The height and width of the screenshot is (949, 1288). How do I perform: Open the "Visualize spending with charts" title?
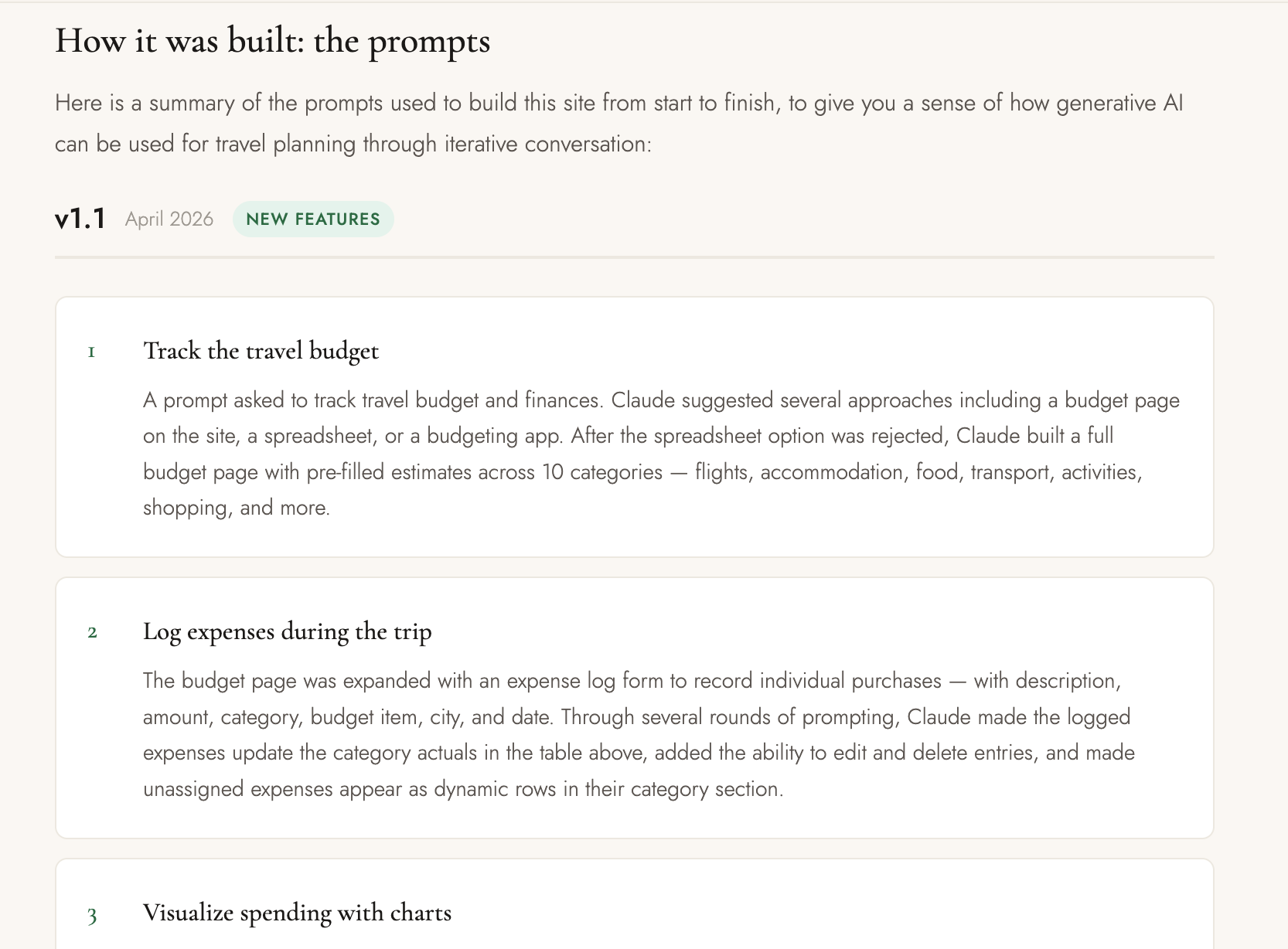(297, 913)
